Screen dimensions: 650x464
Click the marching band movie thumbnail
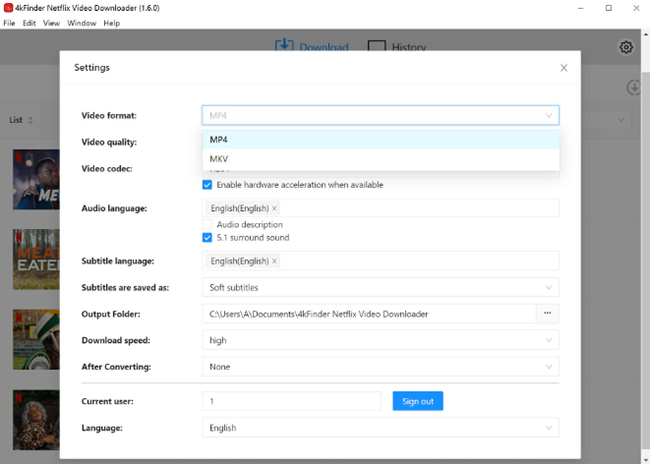[36, 340]
